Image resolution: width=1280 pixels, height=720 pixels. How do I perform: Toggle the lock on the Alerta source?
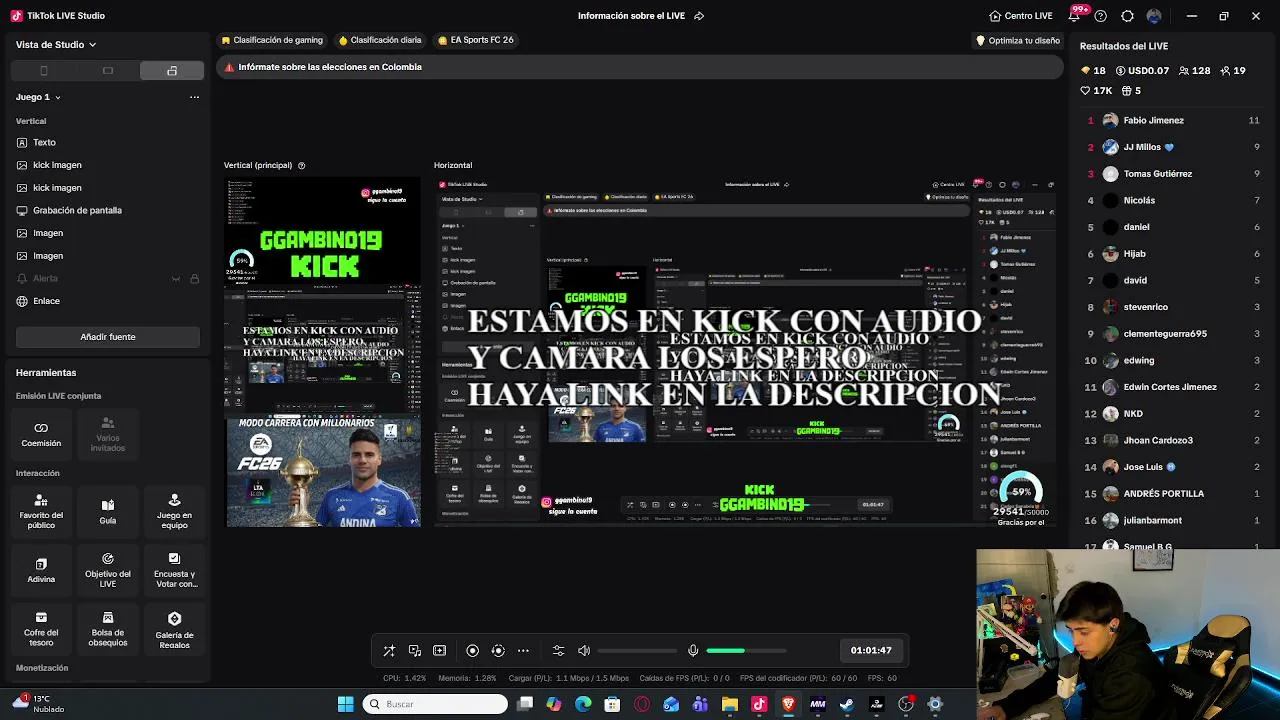tap(194, 279)
